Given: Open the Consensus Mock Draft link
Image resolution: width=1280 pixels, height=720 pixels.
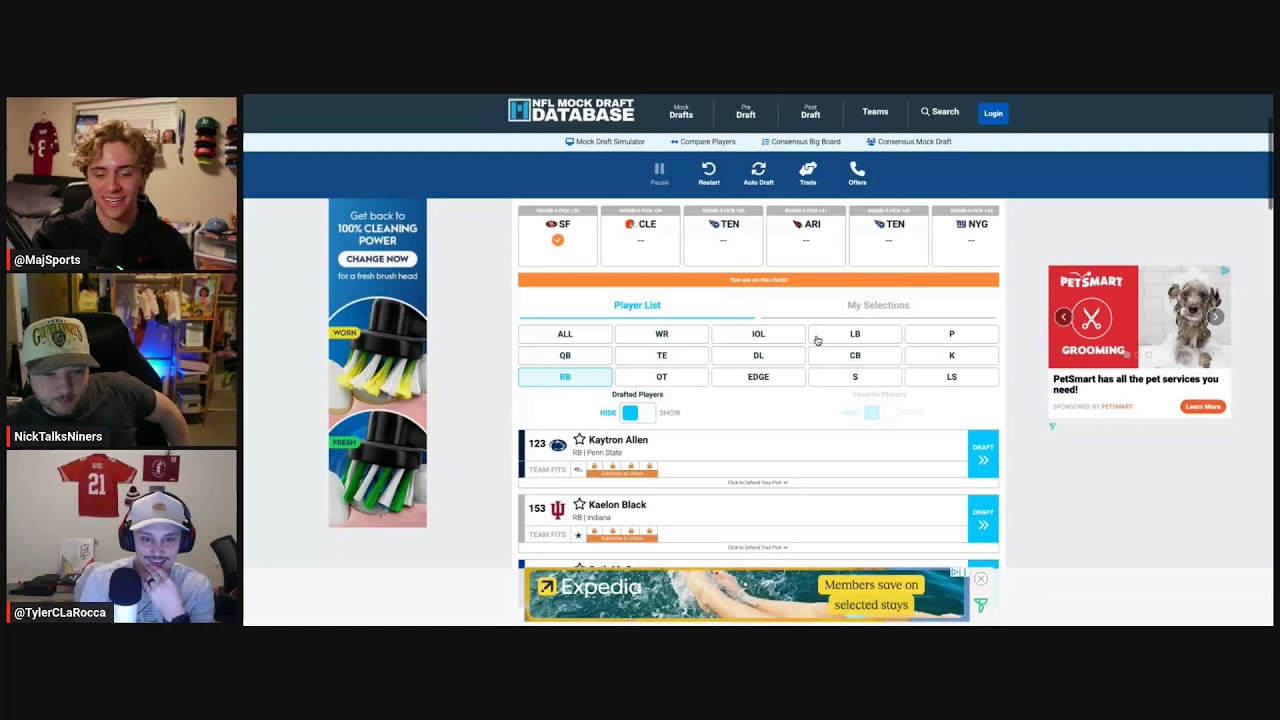Looking at the screenshot, I should click(x=909, y=142).
